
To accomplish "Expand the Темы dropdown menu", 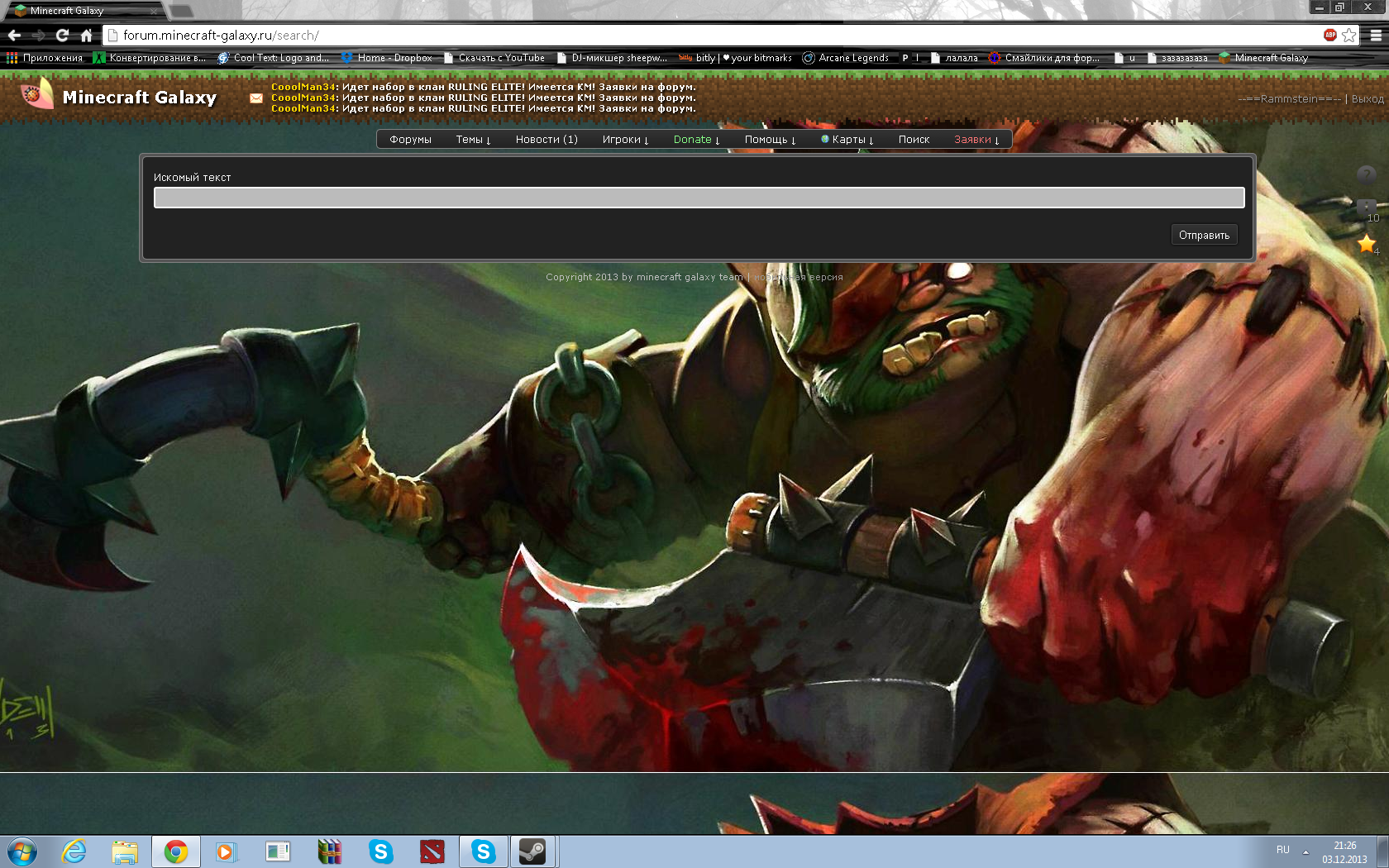I will tap(473, 140).
